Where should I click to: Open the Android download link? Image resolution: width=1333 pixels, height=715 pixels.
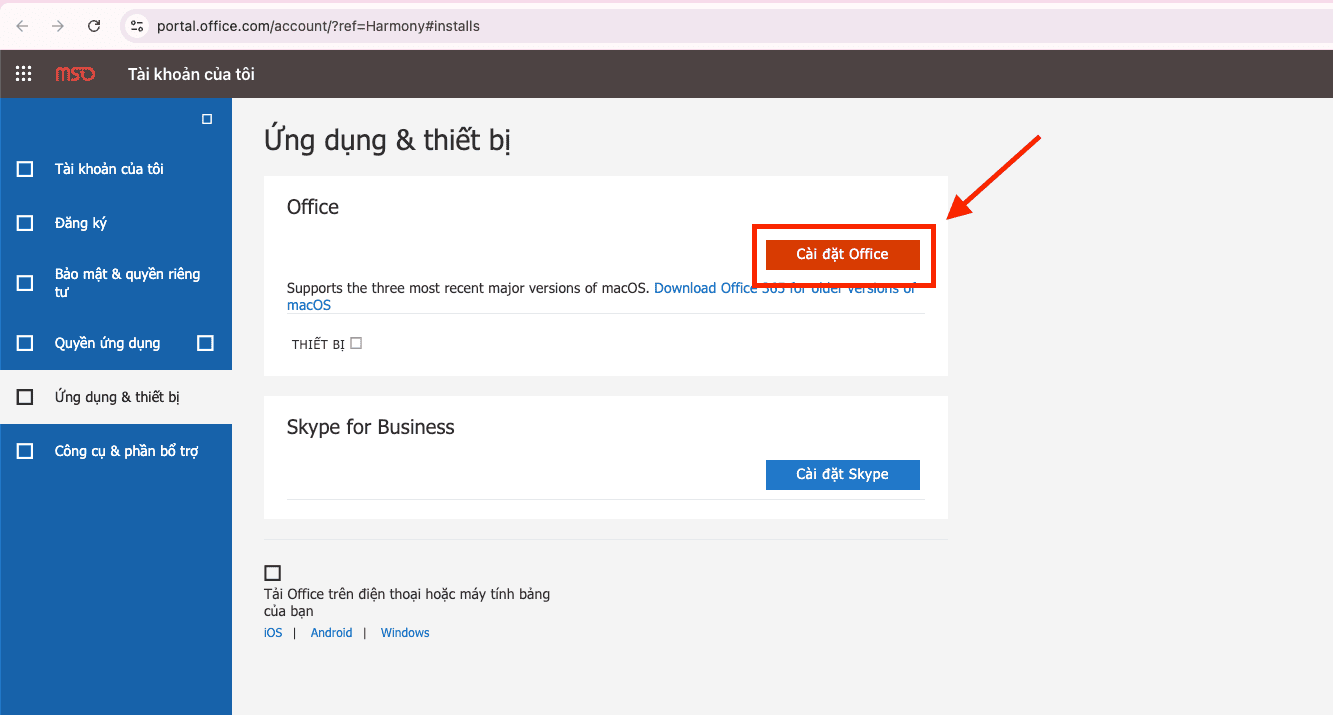pos(331,633)
